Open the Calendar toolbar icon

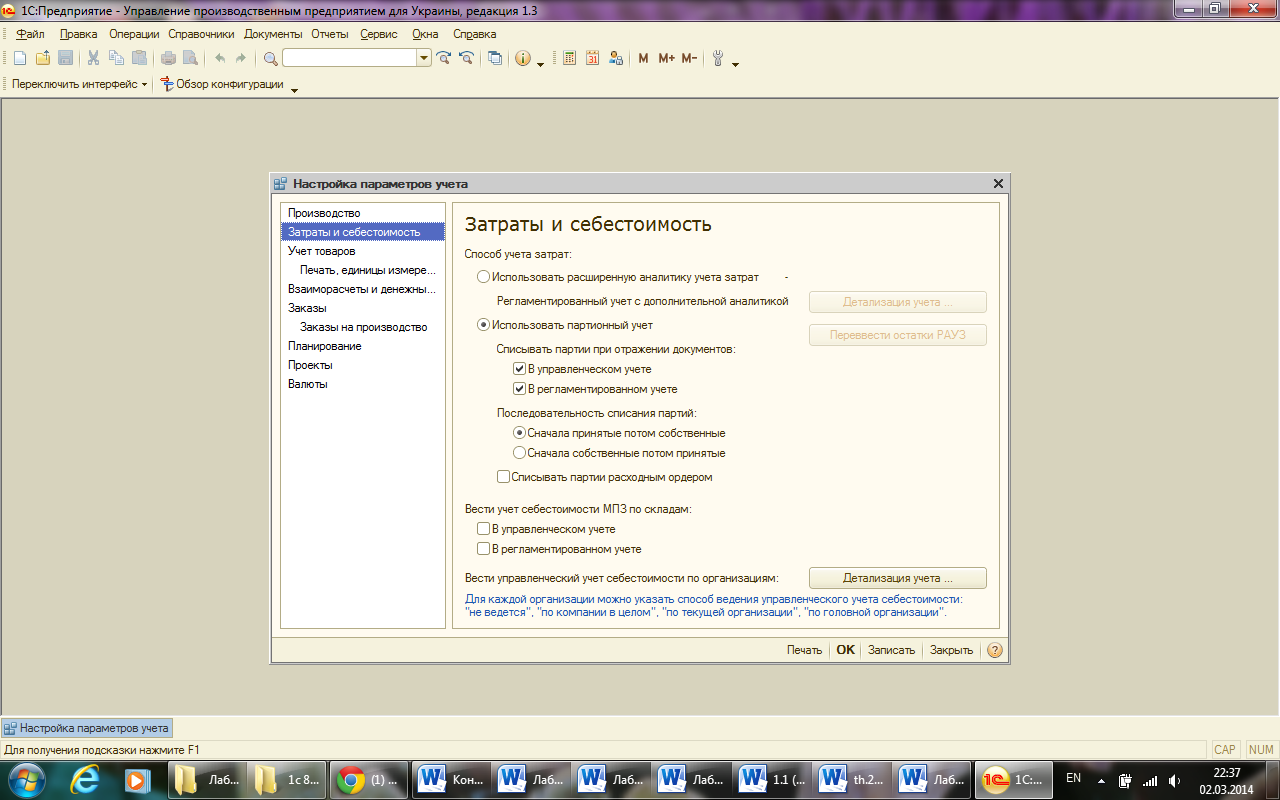593,58
